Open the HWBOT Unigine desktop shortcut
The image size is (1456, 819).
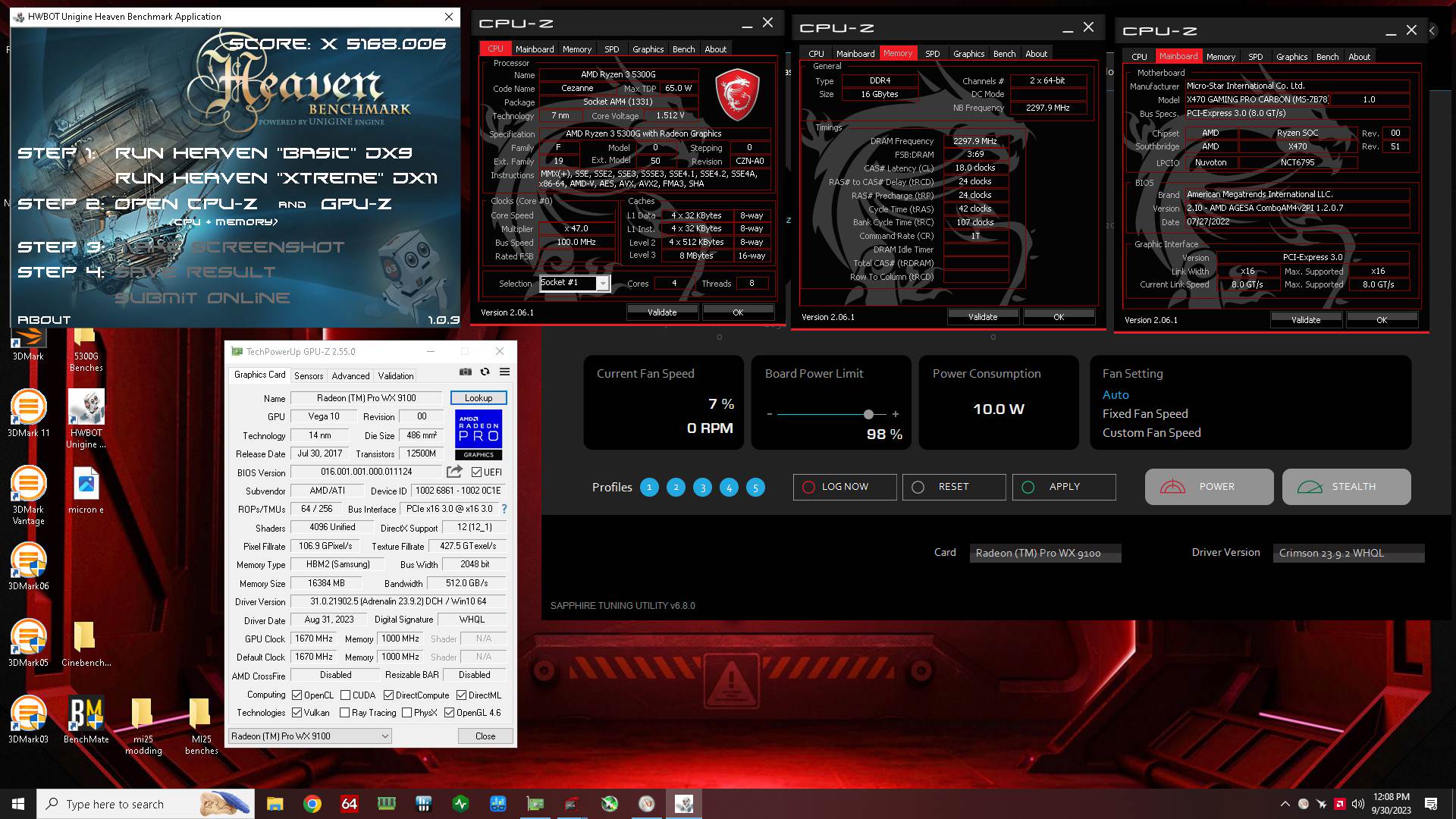pos(86,419)
